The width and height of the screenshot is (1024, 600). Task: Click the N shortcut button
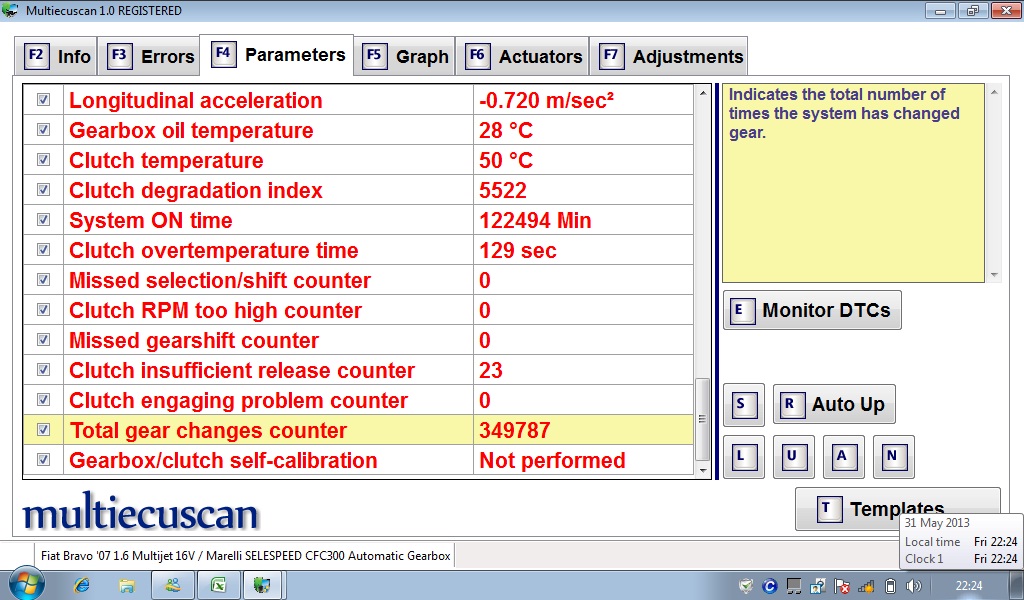pos(893,456)
